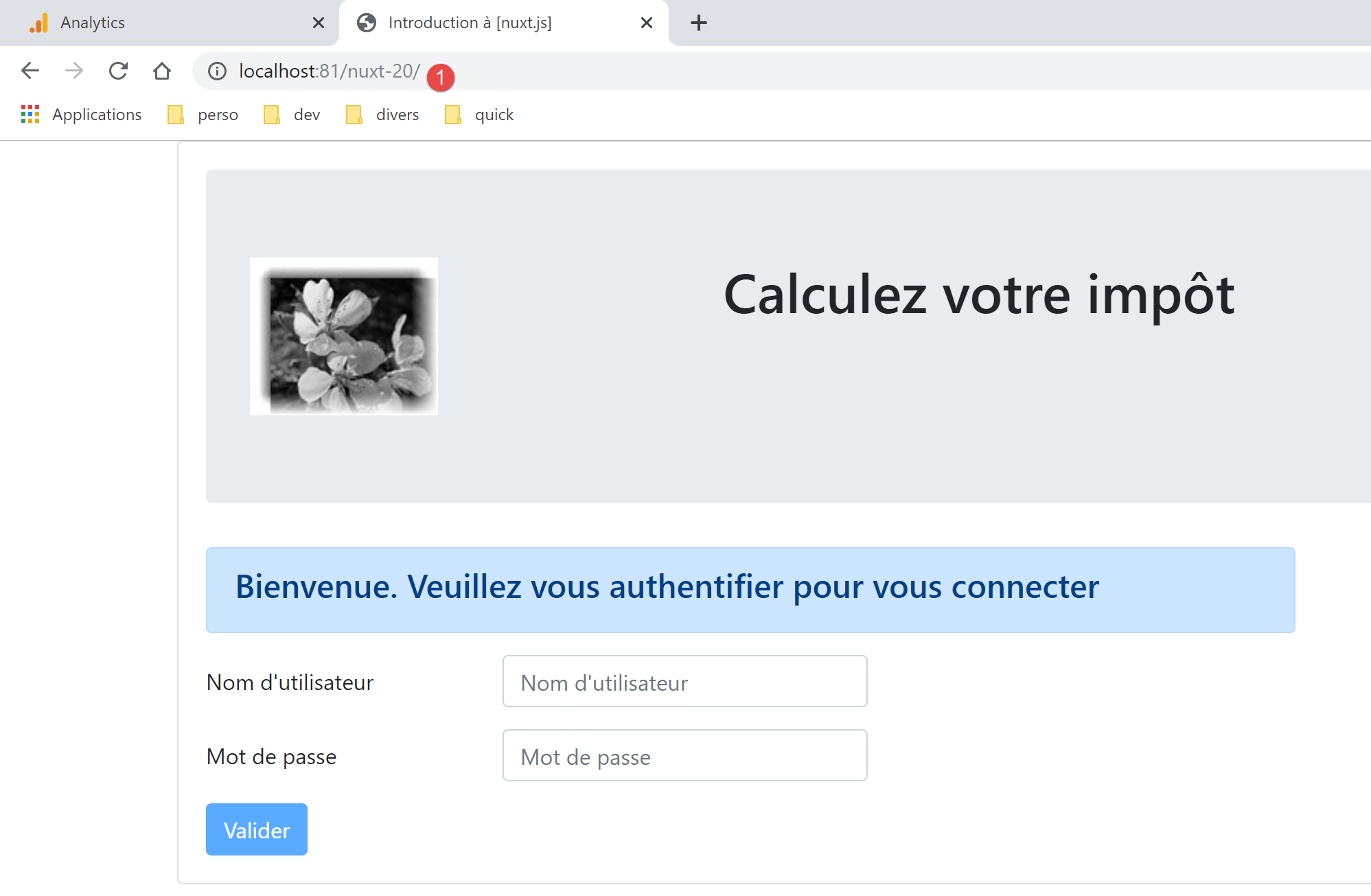Open the Applications grid shortcut
The width and height of the screenshot is (1371, 896).
tap(82, 115)
